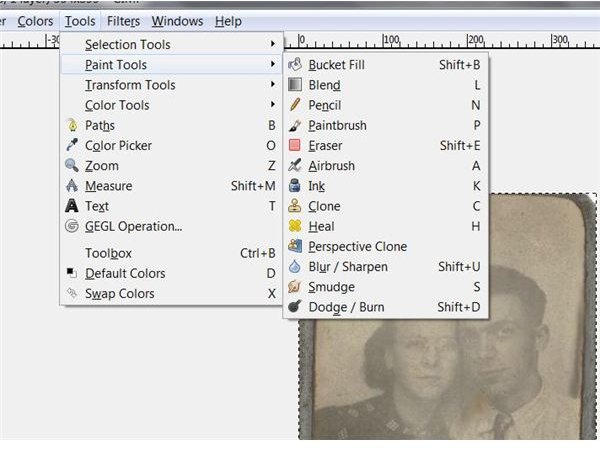600x450 pixels.
Task: Open the Colors menu
Action: click(35, 21)
